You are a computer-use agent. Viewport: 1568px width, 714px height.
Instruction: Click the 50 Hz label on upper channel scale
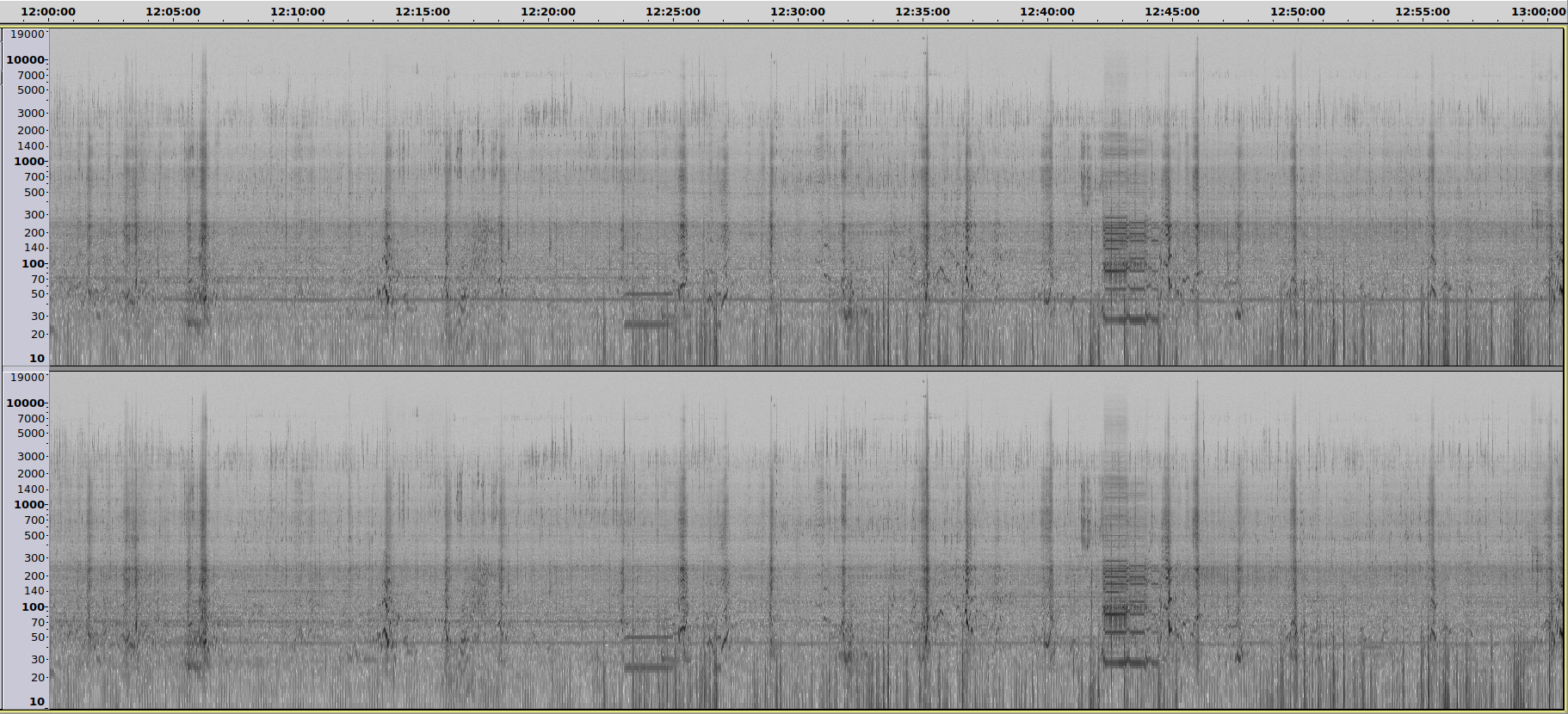(x=37, y=294)
